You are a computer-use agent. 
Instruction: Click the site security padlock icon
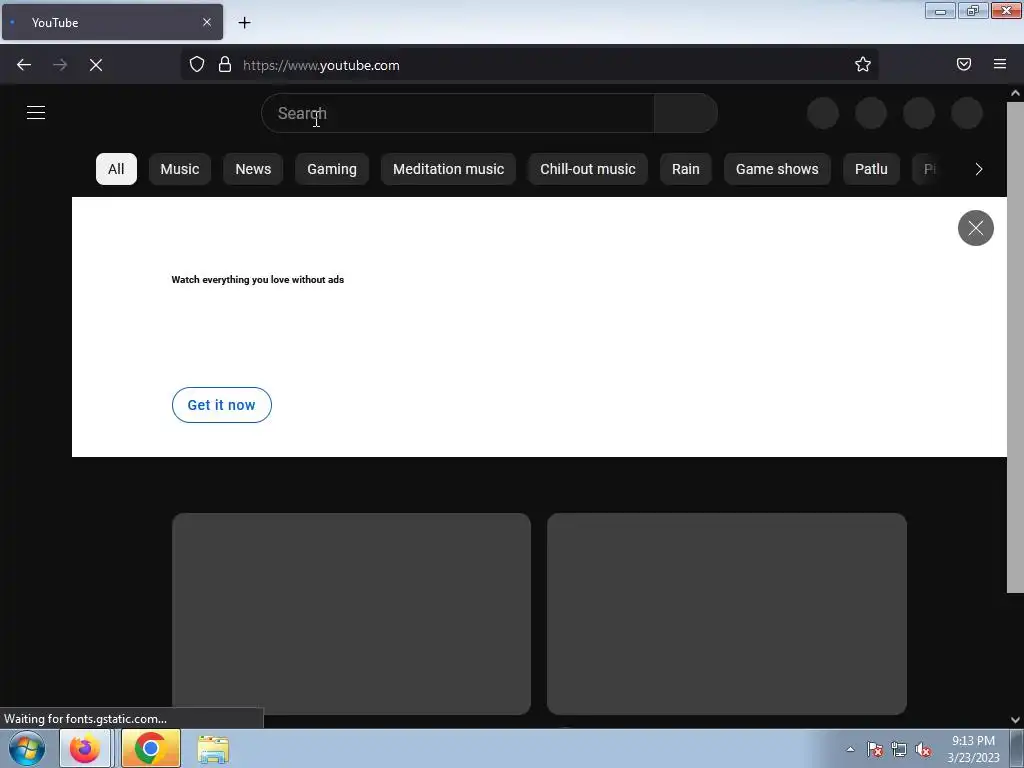point(225,64)
